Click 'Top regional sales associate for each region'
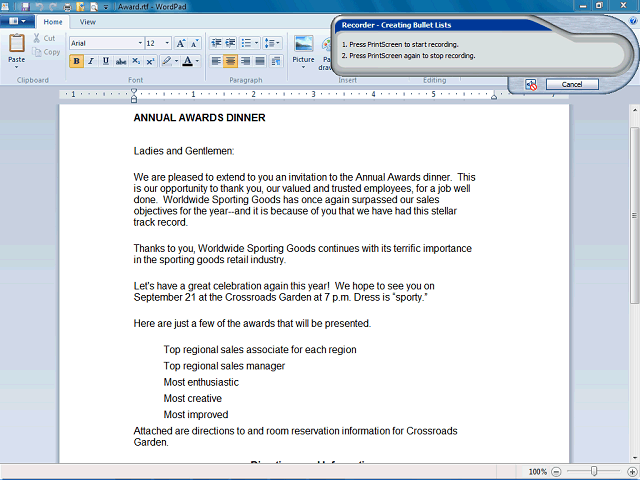This screenshot has width=640, height=480. 260,349
